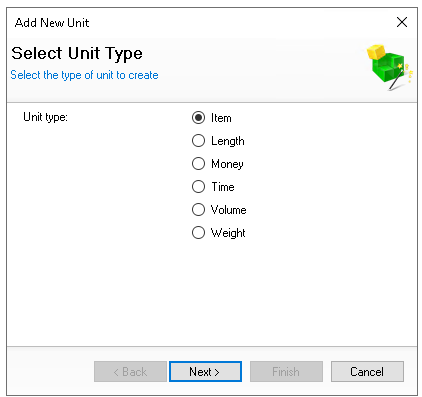Select the Item radio button
This screenshot has width=422, height=397.
(x=198, y=118)
